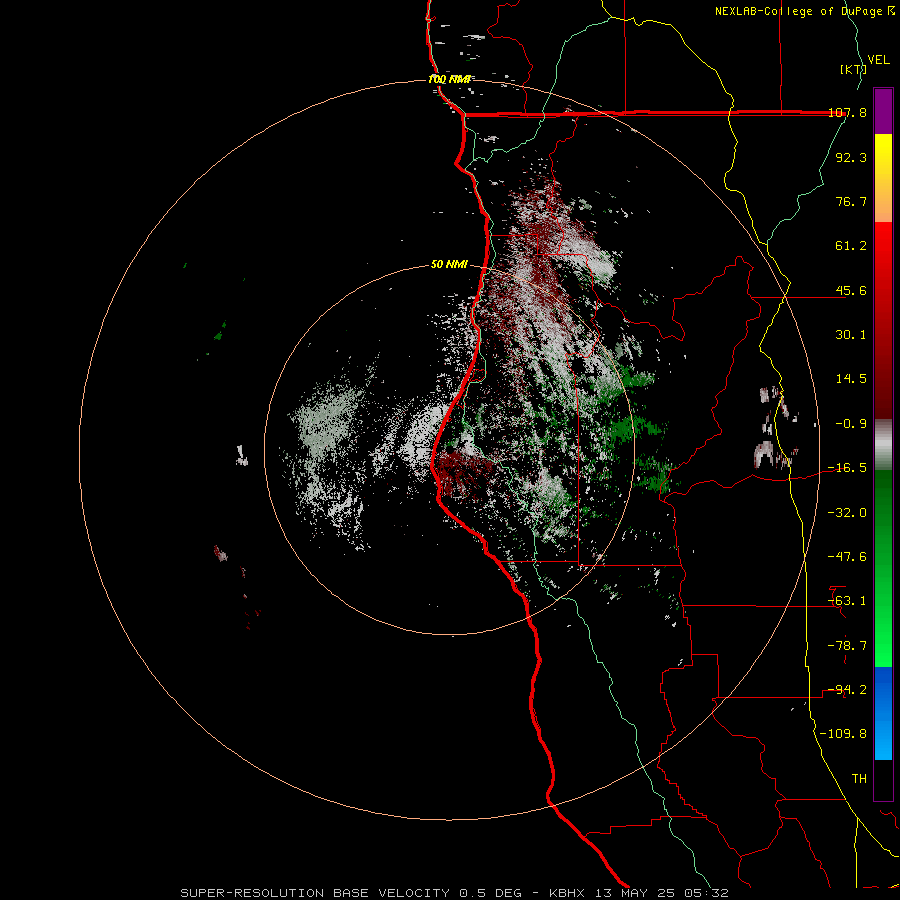Image resolution: width=900 pixels, height=900 pixels.
Task: Click the NEXLAB-College of DuPage label
Action: pyautogui.click(x=805, y=11)
